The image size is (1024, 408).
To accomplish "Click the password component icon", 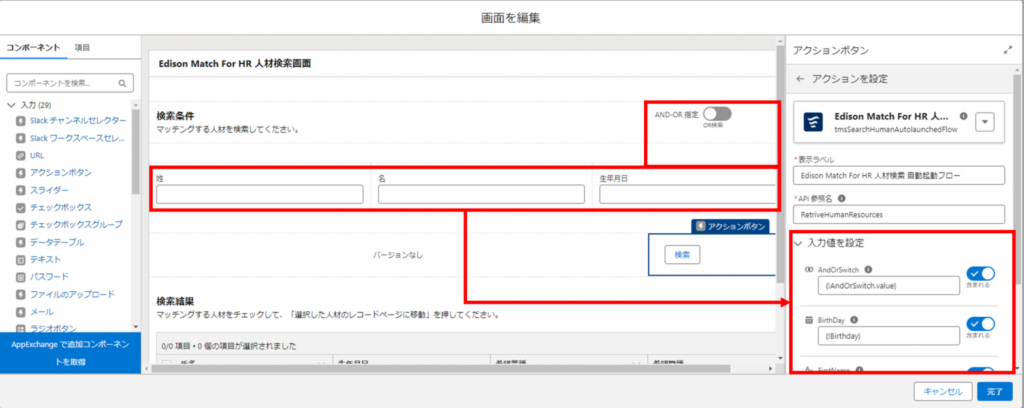I will click(21, 275).
